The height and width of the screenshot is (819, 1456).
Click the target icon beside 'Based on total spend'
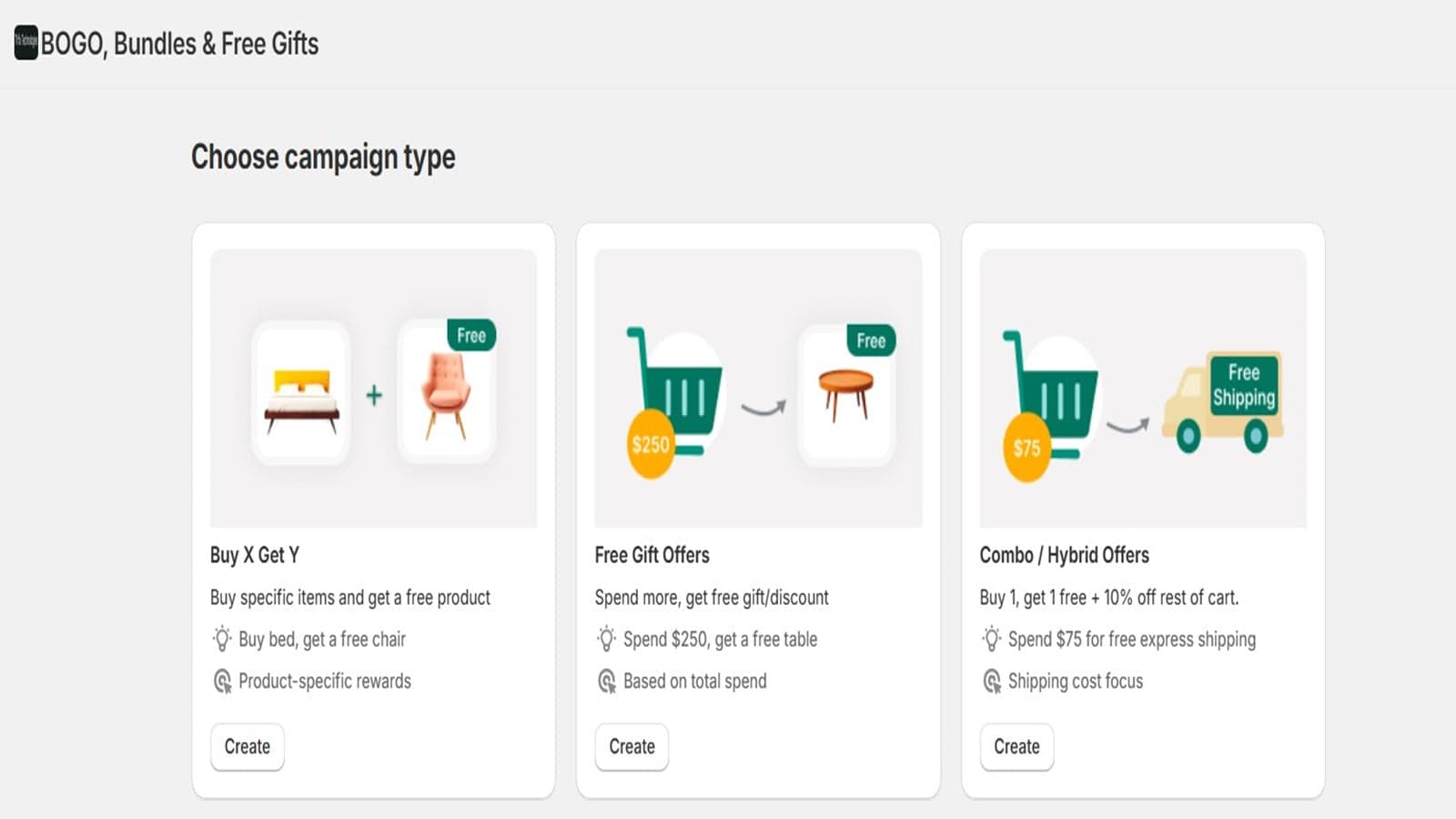[x=607, y=681]
